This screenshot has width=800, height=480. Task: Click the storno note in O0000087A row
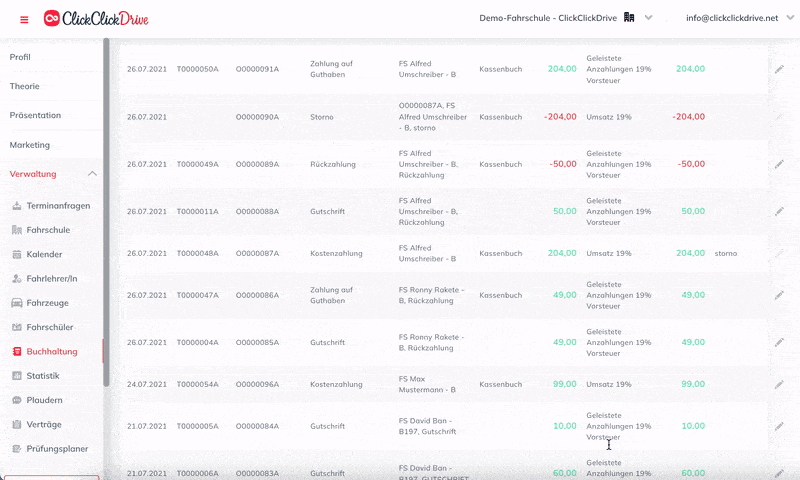point(726,253)
